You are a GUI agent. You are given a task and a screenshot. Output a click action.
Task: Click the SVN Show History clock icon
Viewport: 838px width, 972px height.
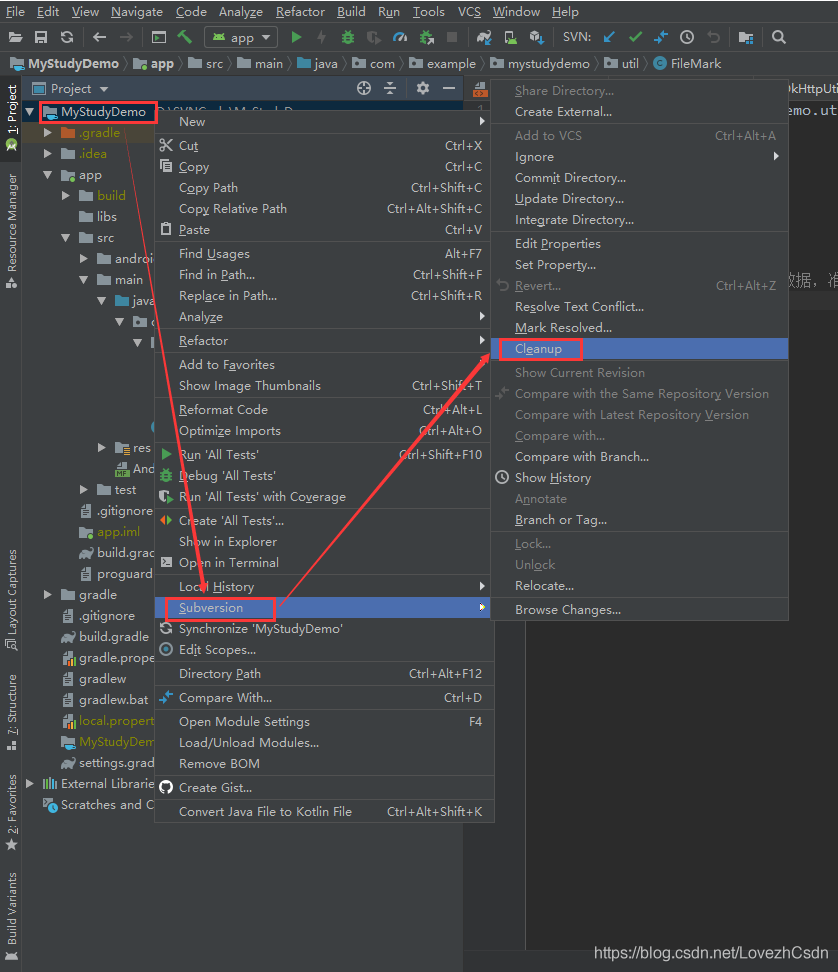(687, 37)
